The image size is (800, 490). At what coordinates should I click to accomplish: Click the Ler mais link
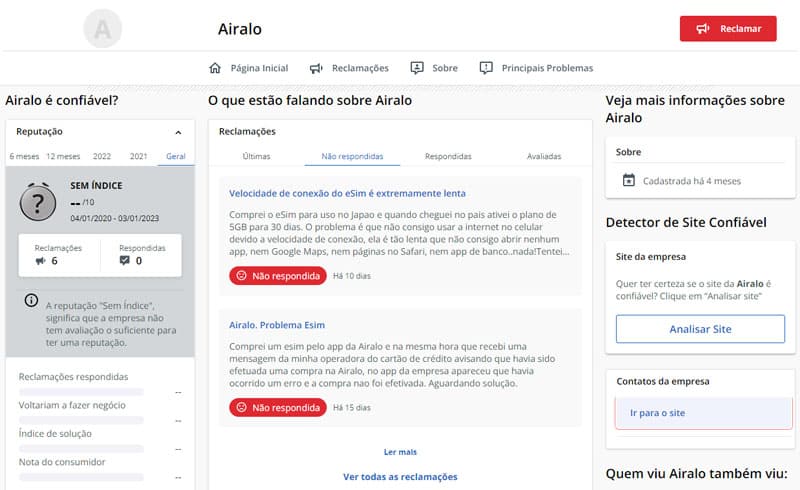click(x=400, y=452)
